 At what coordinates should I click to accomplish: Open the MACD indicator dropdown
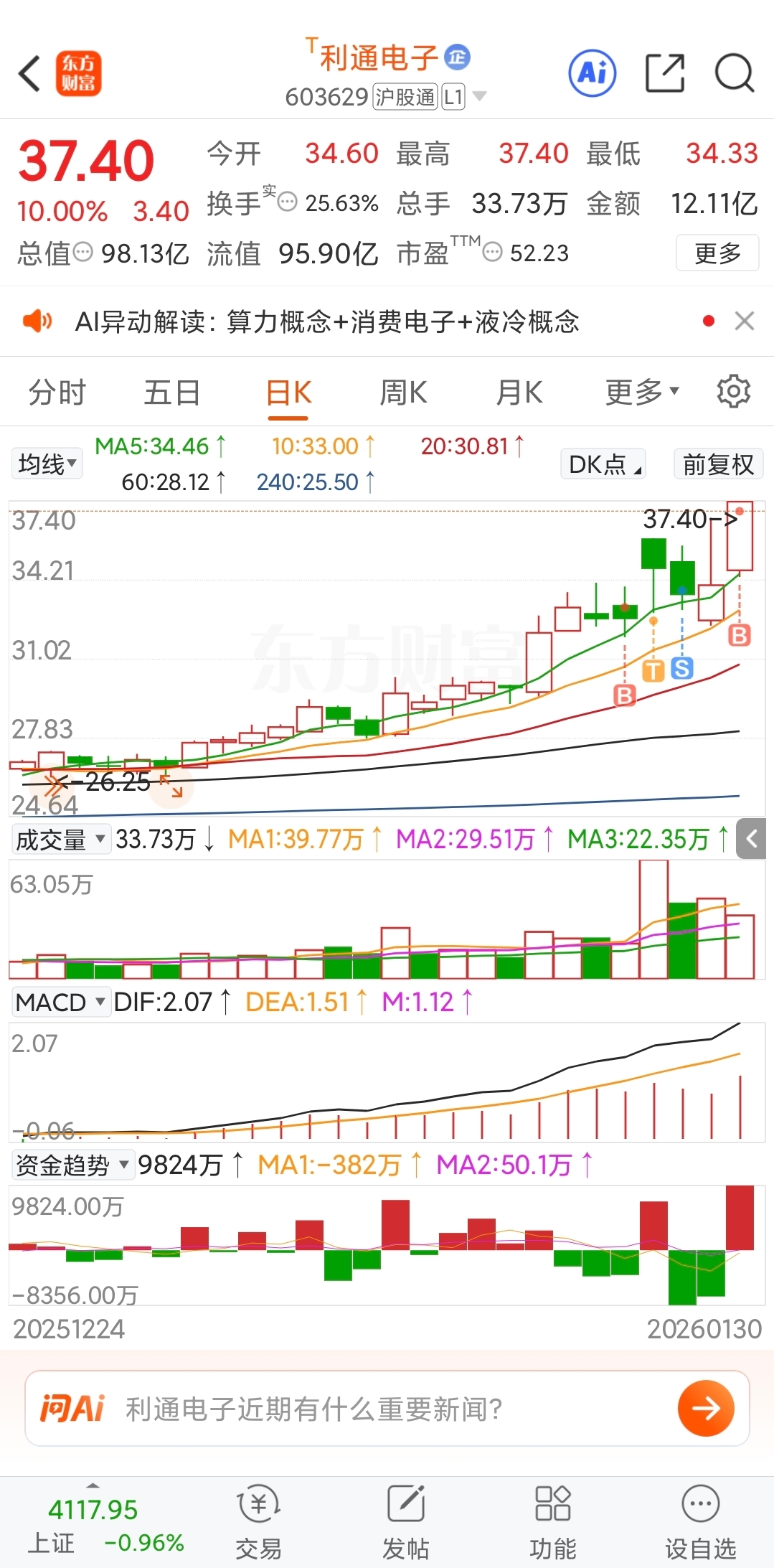61,1002
